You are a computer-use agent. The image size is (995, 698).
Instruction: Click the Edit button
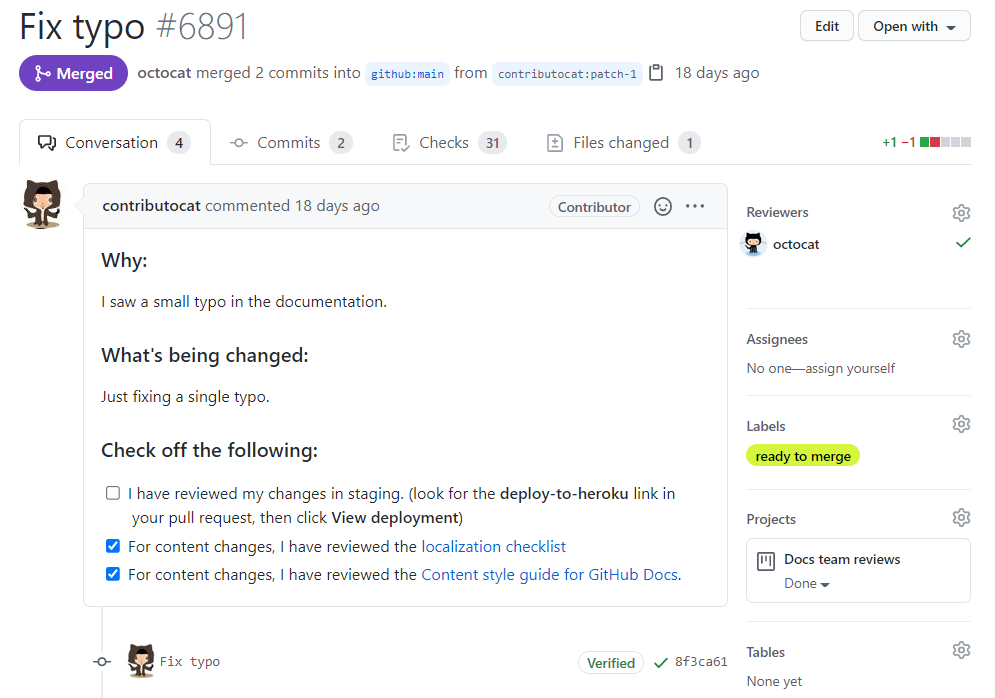click(826, 25)
